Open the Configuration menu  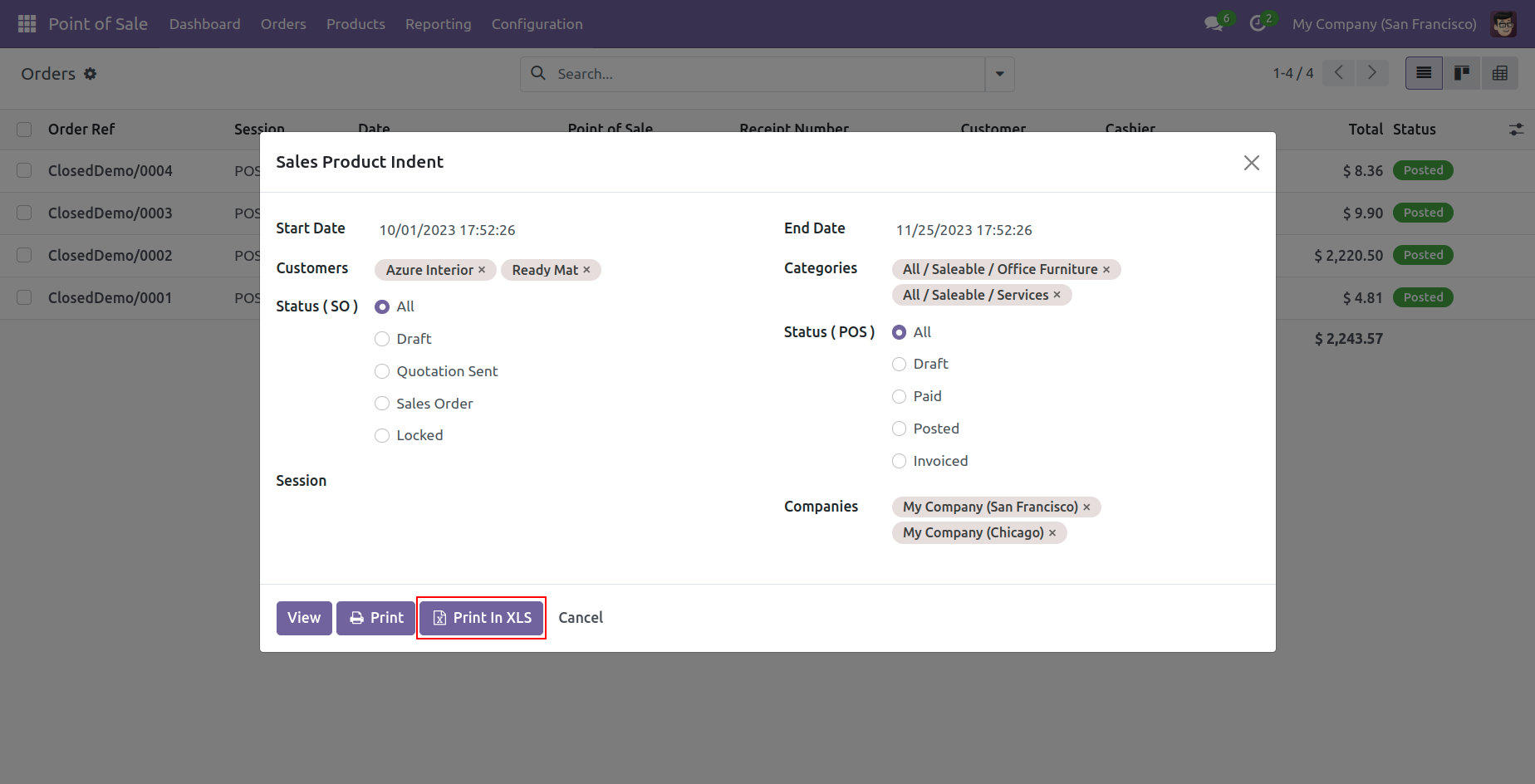pos(537,24)
